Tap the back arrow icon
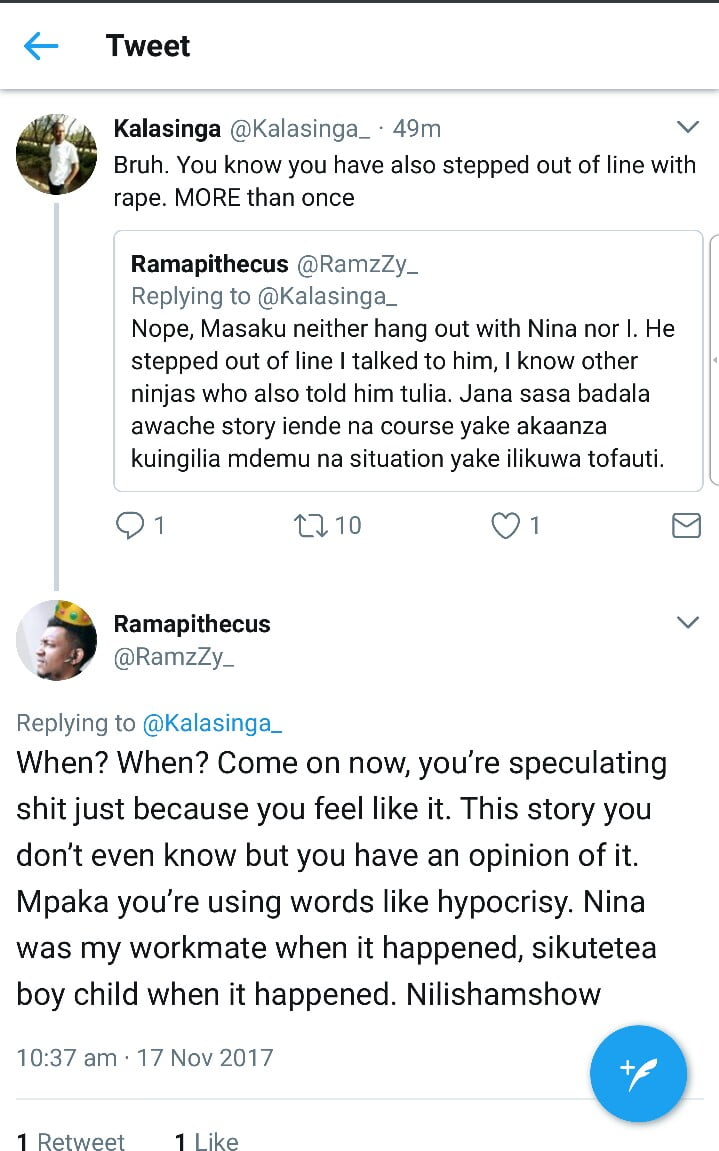Screen dimensions: 719x1151 [x=41, y=46]
